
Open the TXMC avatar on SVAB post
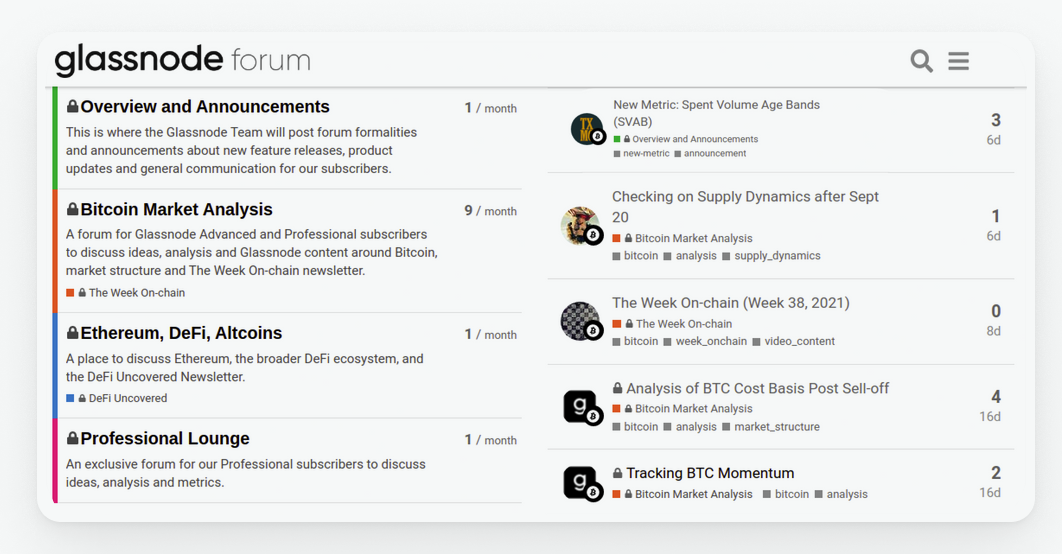[x=587, y=129]
